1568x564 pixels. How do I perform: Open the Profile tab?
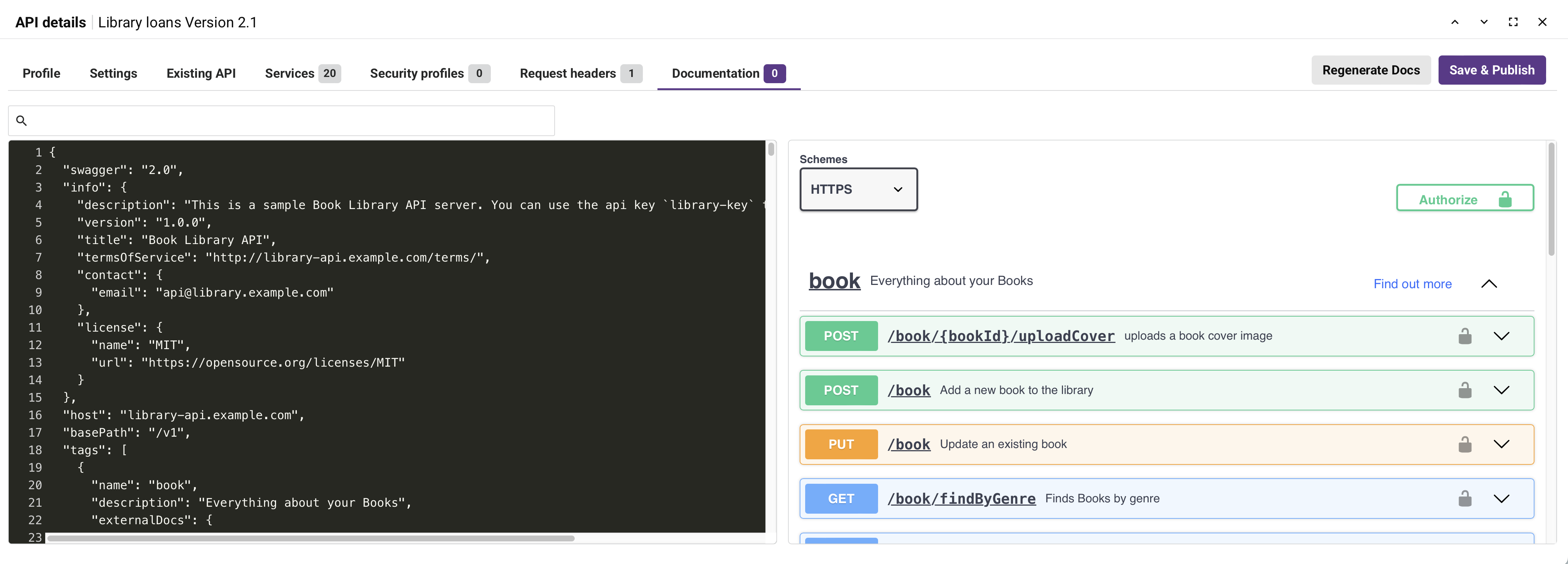coord(42,73)
